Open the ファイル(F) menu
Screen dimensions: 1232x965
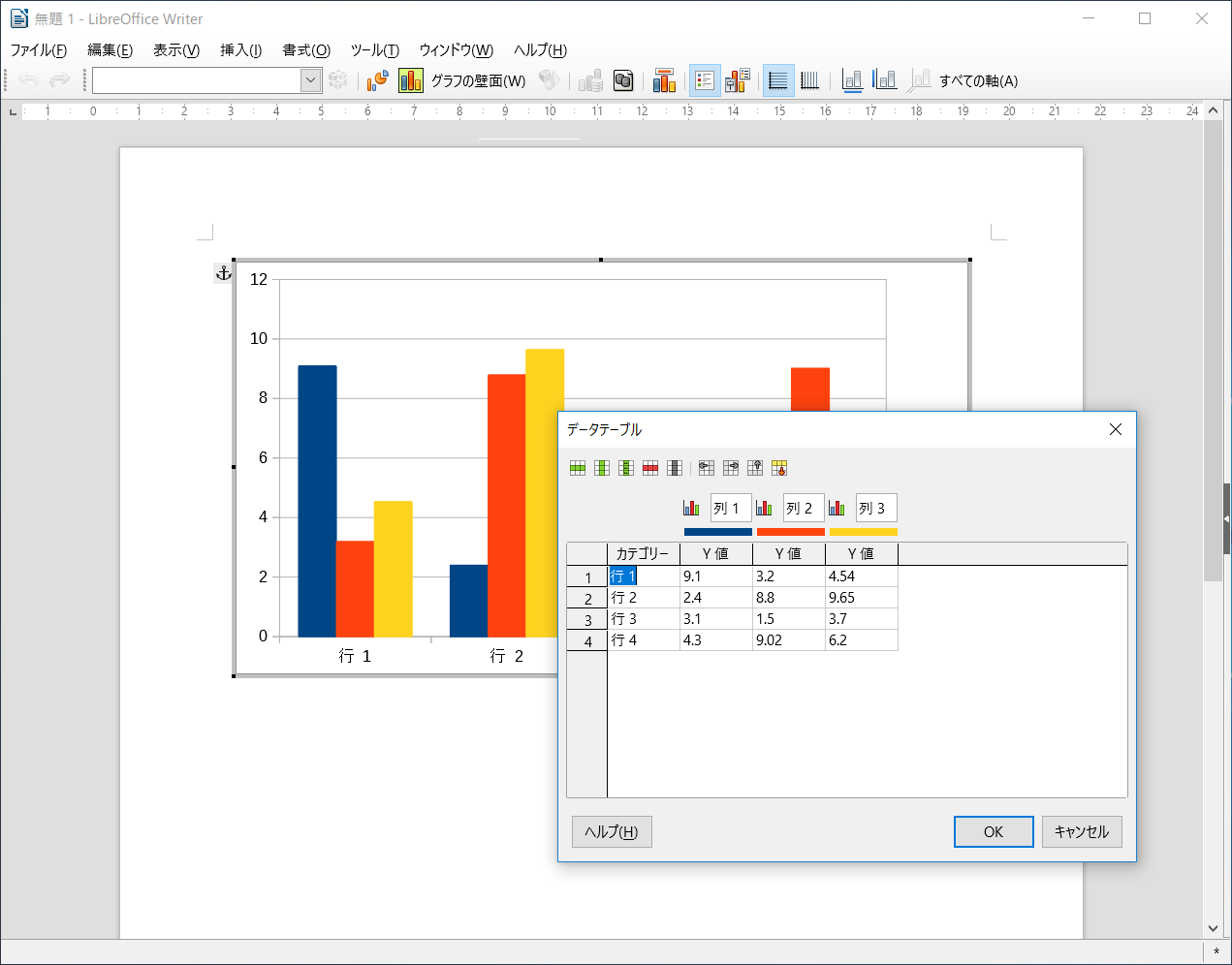(39, 50)
